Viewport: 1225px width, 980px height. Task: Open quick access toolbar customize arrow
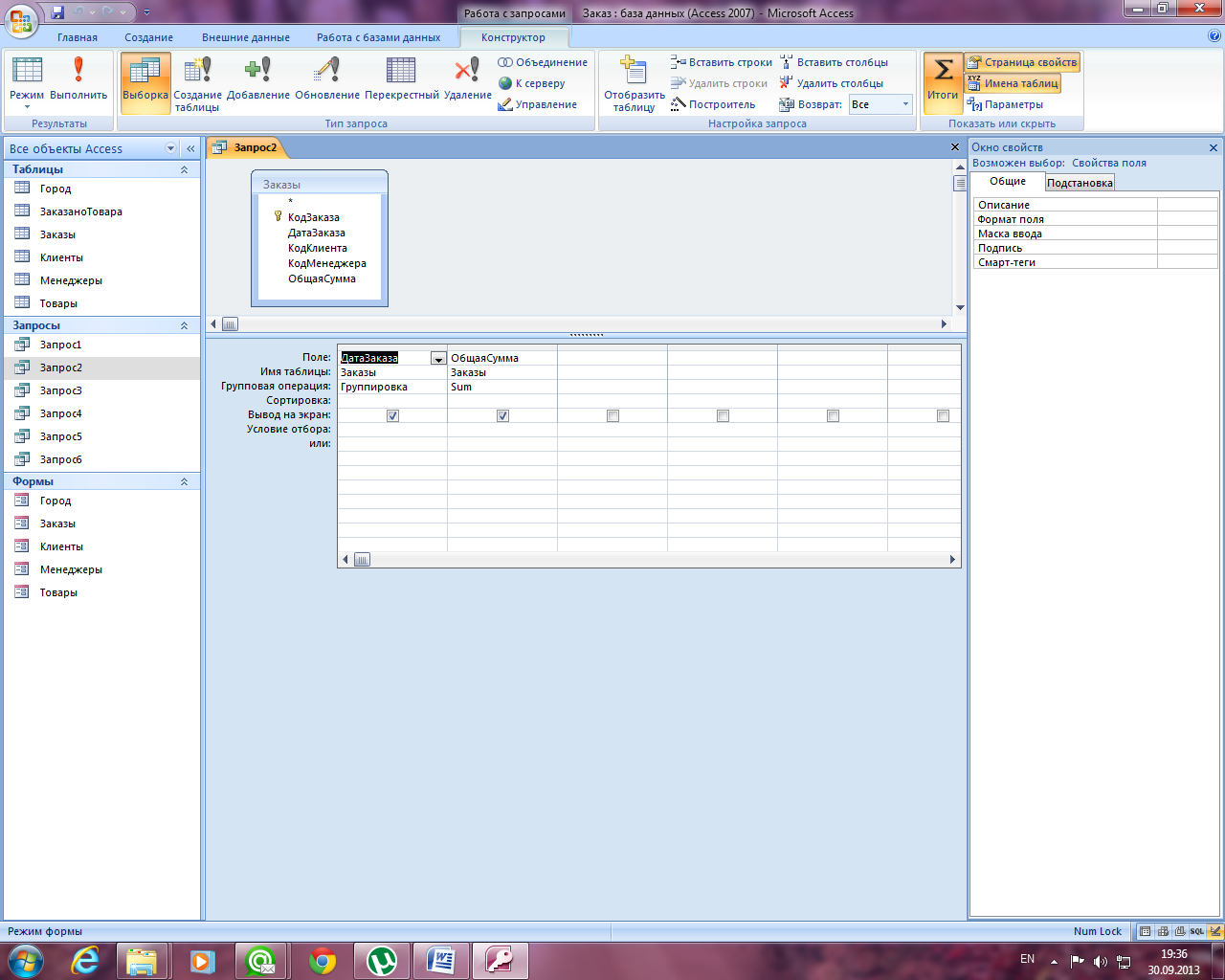coord(146,12)
